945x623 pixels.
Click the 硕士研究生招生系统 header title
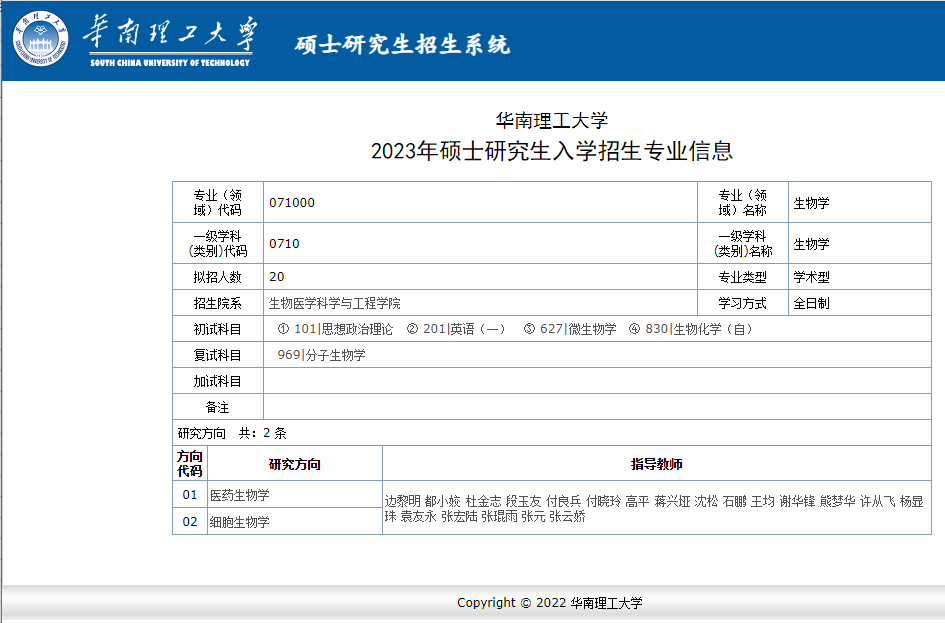(402, 45)
